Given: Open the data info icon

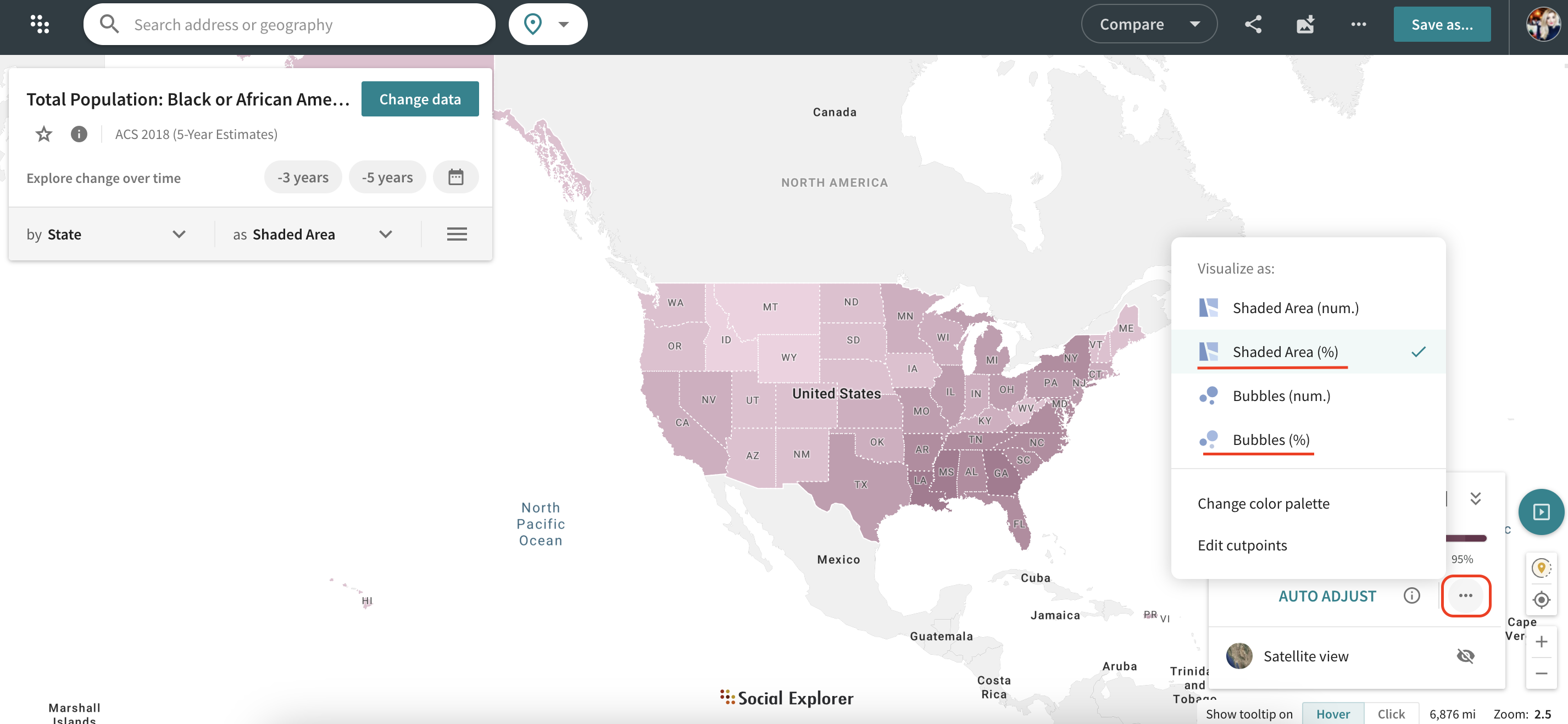Looking at the screenshot, I should click(79, 134).
